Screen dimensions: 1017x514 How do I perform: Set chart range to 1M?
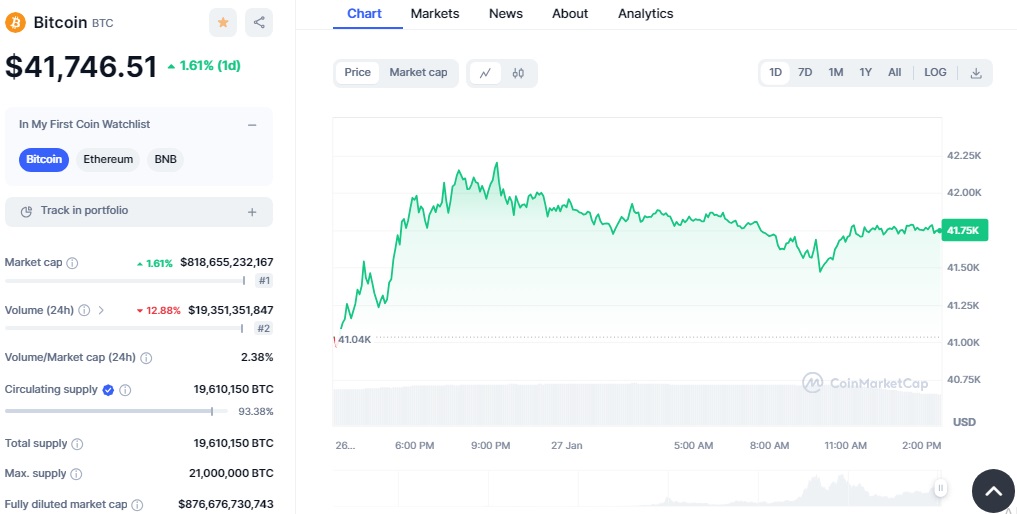[835, 73]
